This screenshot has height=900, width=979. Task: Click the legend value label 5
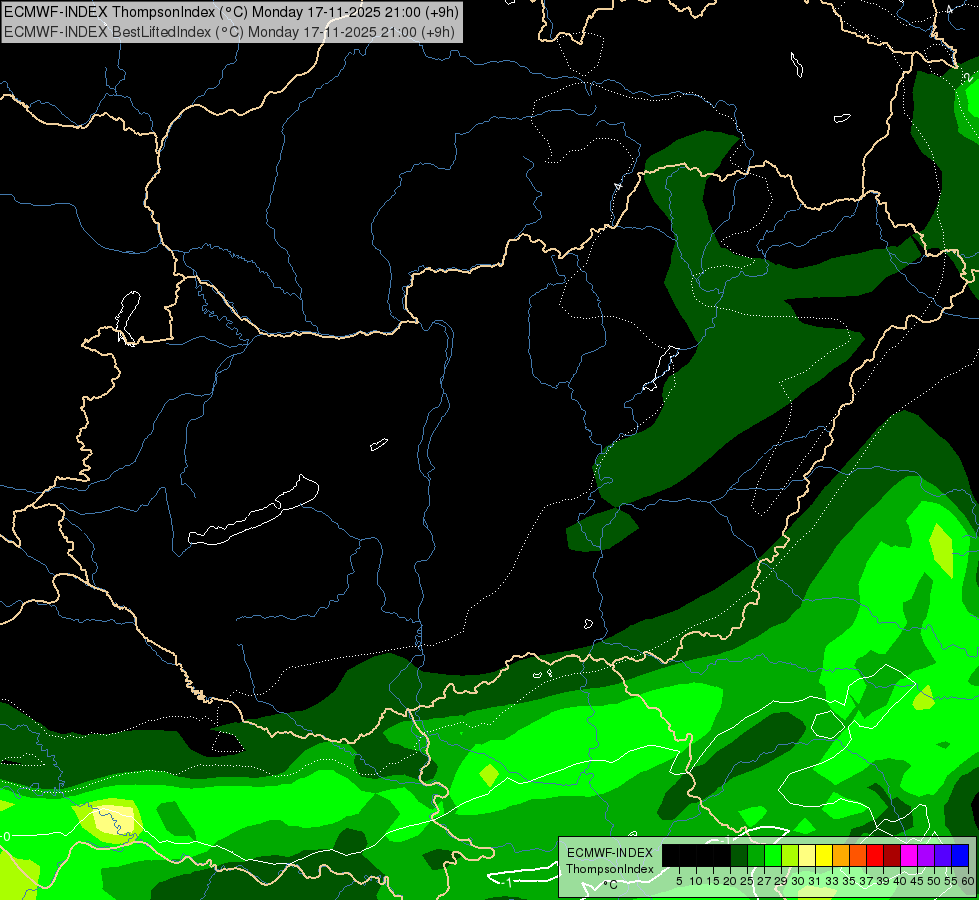pyautogui.click(x=679, y=881)
